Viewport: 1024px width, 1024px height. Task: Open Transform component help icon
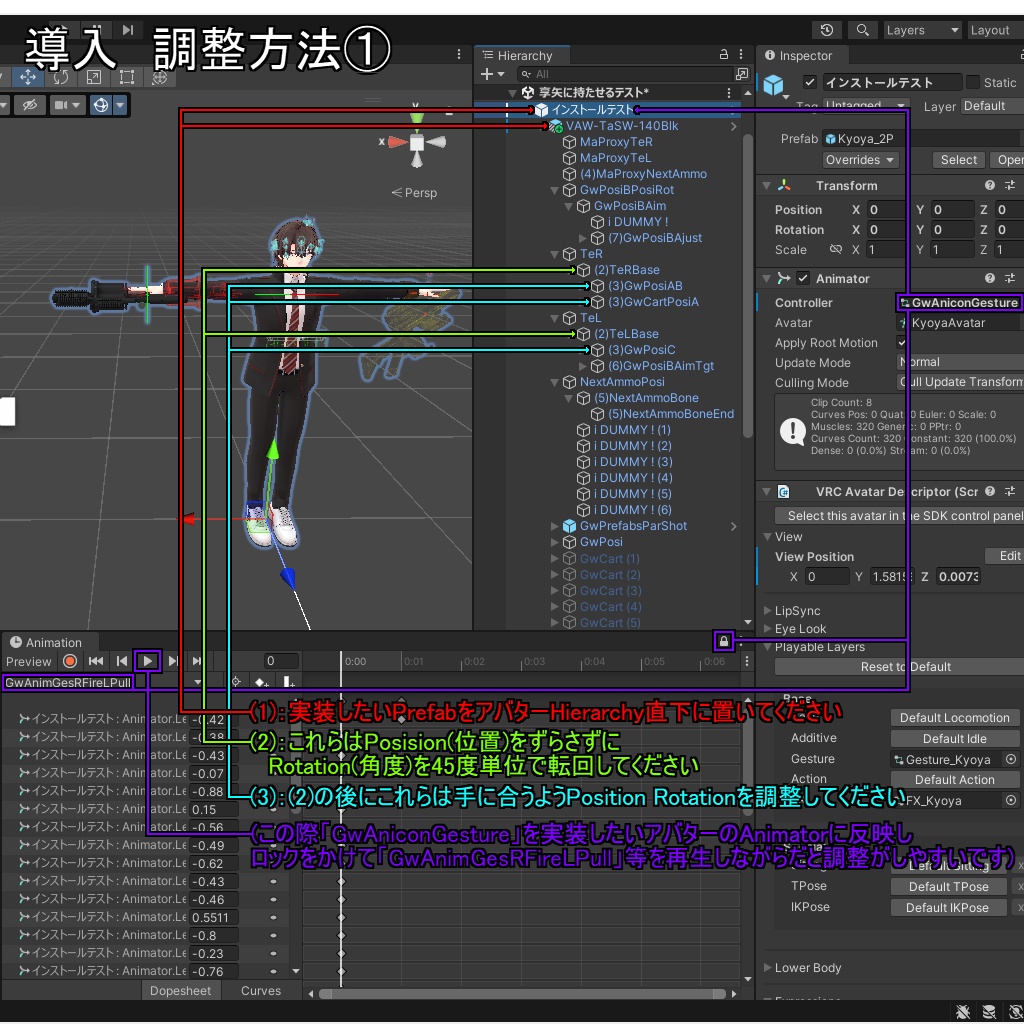990,185
